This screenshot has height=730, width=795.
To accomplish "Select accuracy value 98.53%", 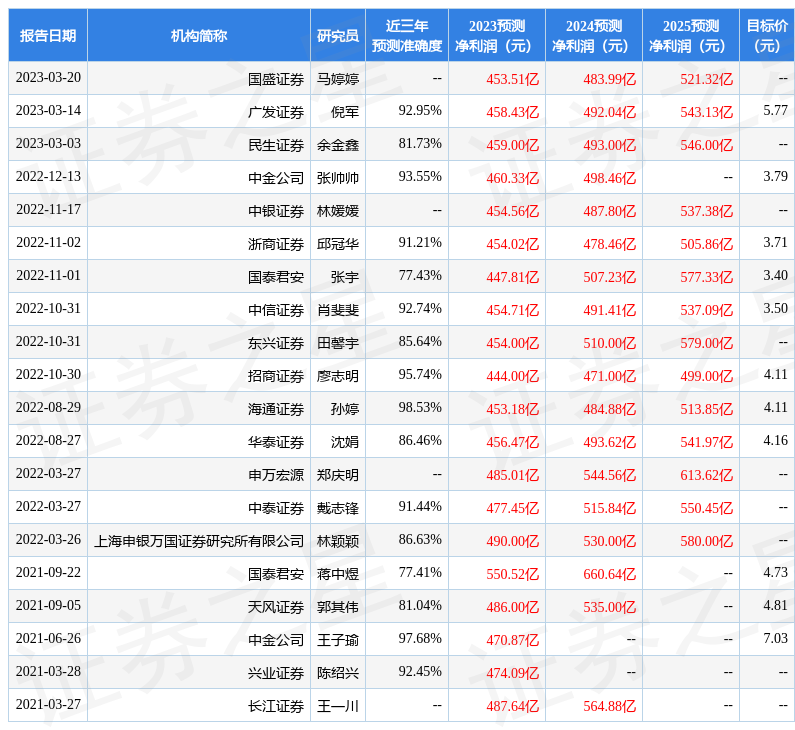I will (420, 407).
